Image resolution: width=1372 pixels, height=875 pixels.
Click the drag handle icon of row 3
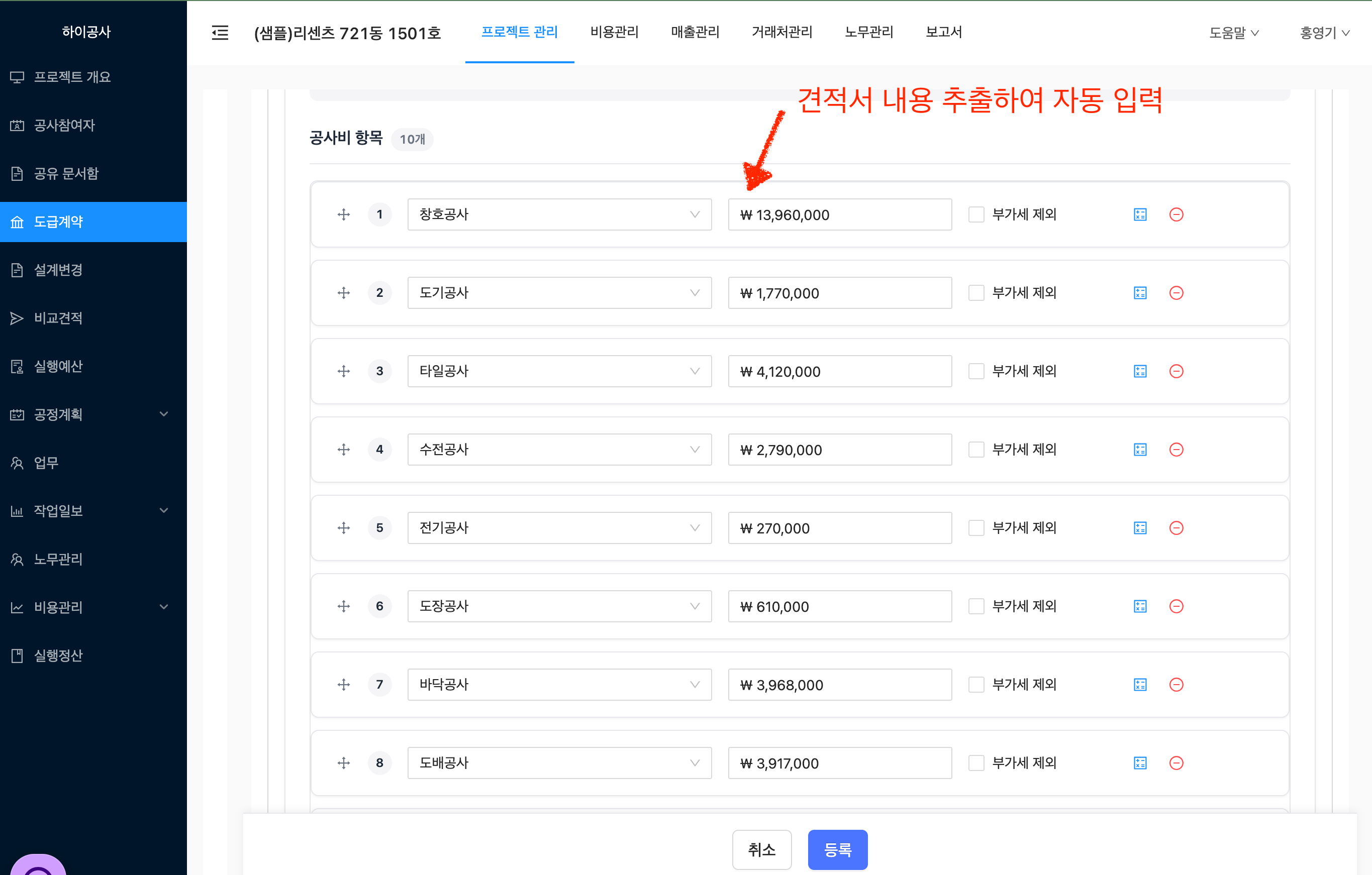click(x=344, y=371)
